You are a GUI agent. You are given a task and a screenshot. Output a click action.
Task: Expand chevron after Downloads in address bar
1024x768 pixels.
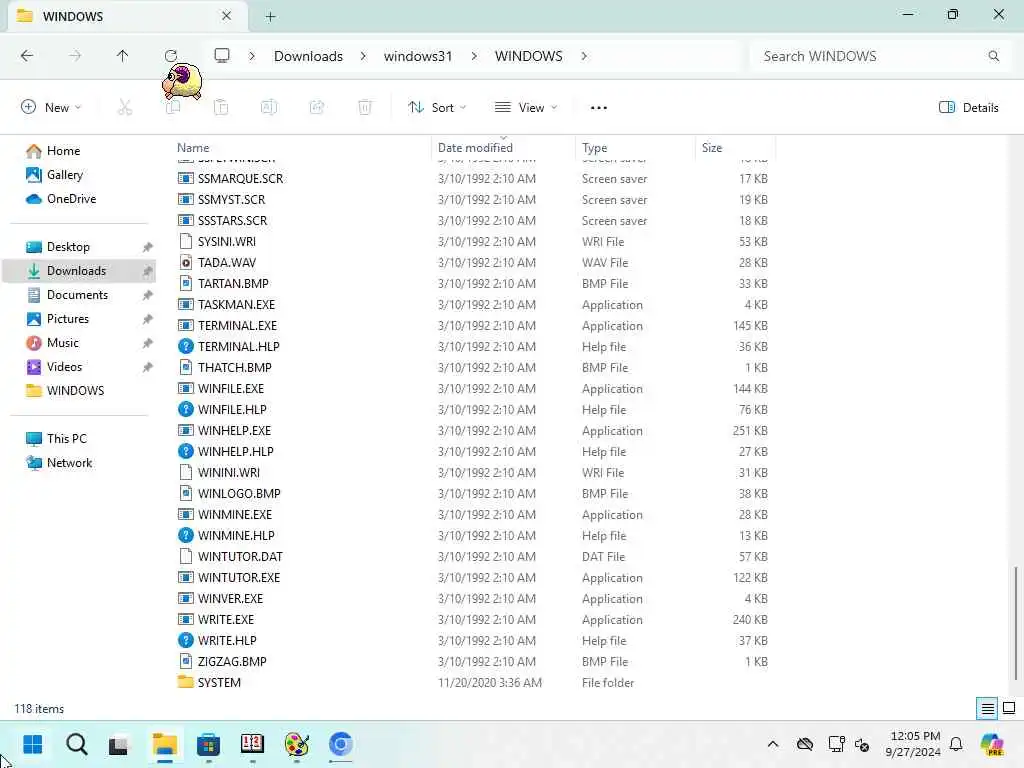[363, 56]
